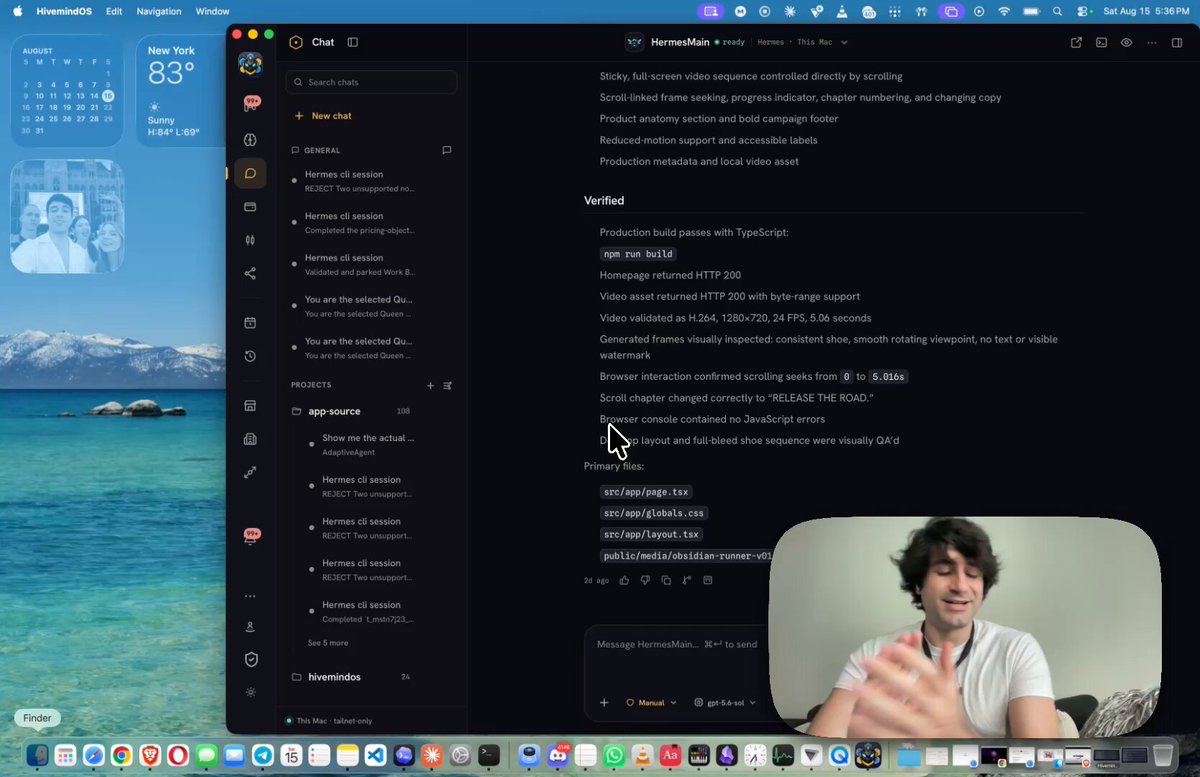Copy the message with the copy icon
Screen dimensions: 1200x777
click(666, 580)
